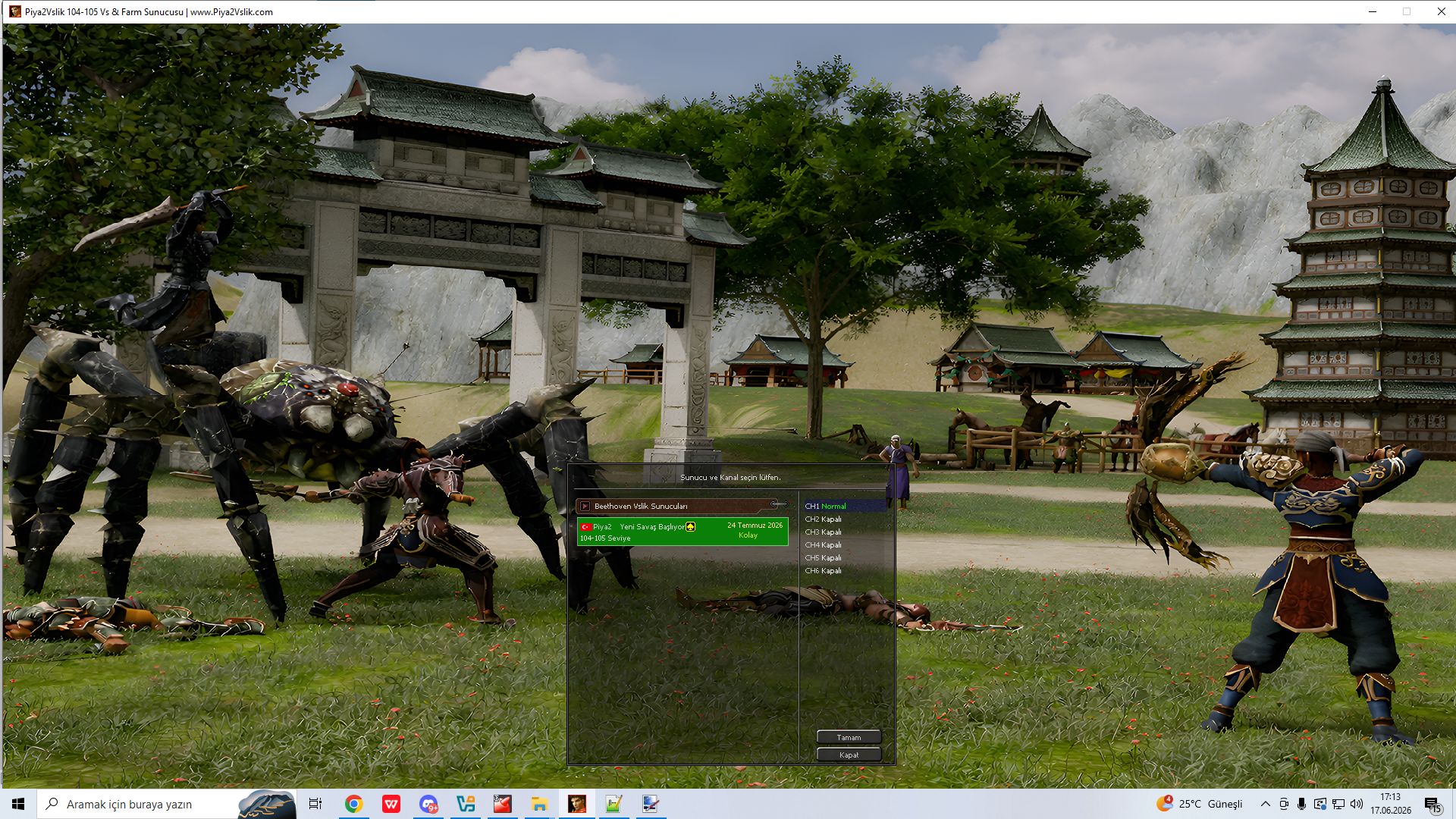Open Google Chrome from the taskbar
Viewport: 1456px width, 819px height.
[353, 804]
